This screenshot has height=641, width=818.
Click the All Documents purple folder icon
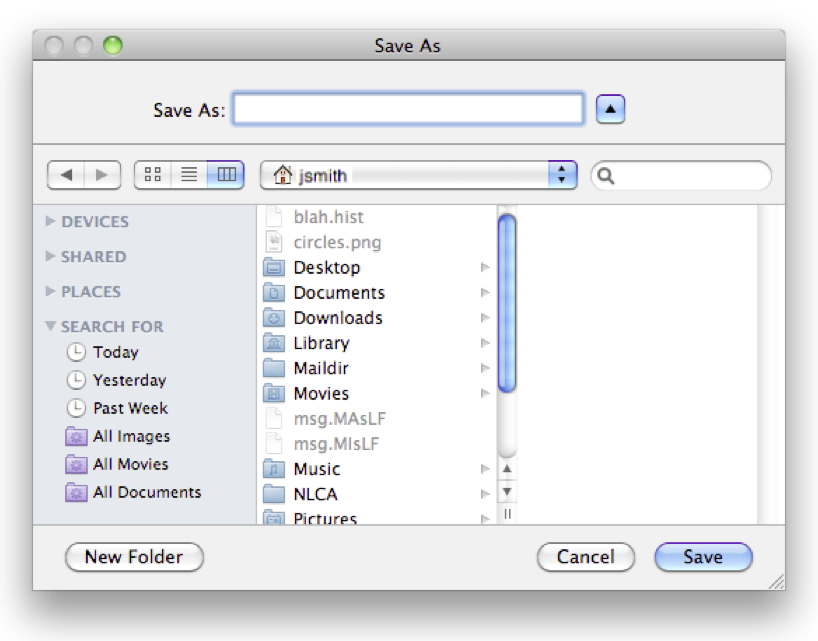(x=76, y=492)
